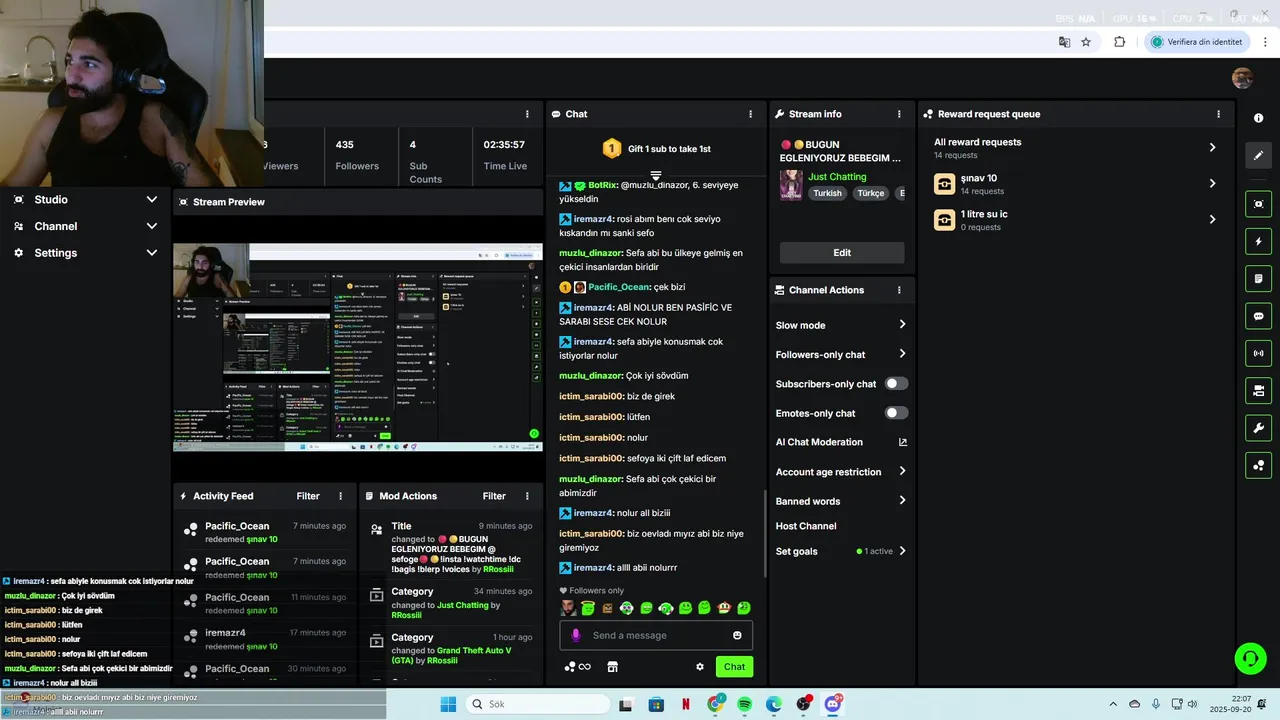Send message with green Chat button
This screenshot has height=720, width=1280.
coord(734,667)
